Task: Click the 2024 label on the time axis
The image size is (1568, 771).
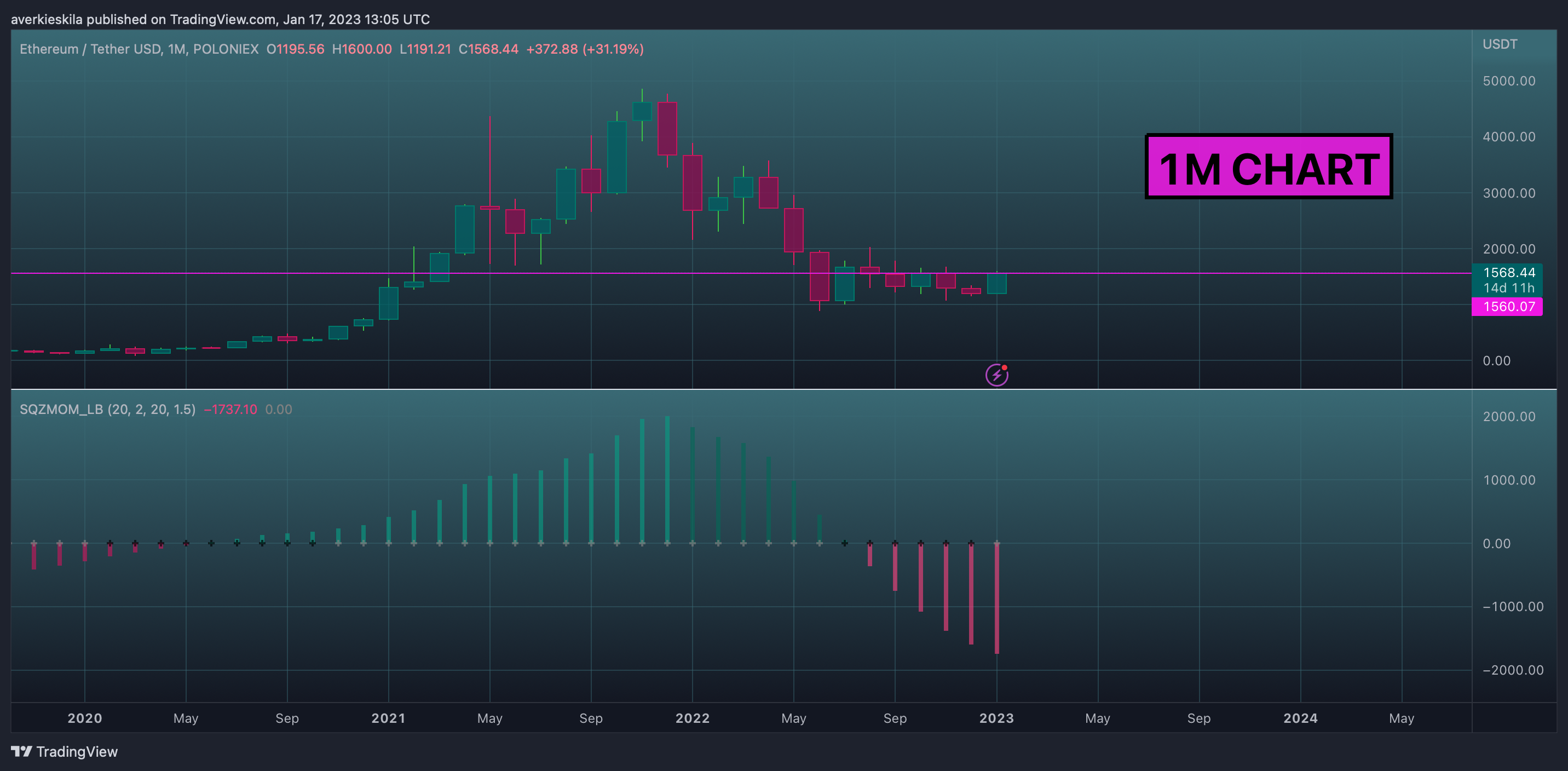Action: (1300, 718)
